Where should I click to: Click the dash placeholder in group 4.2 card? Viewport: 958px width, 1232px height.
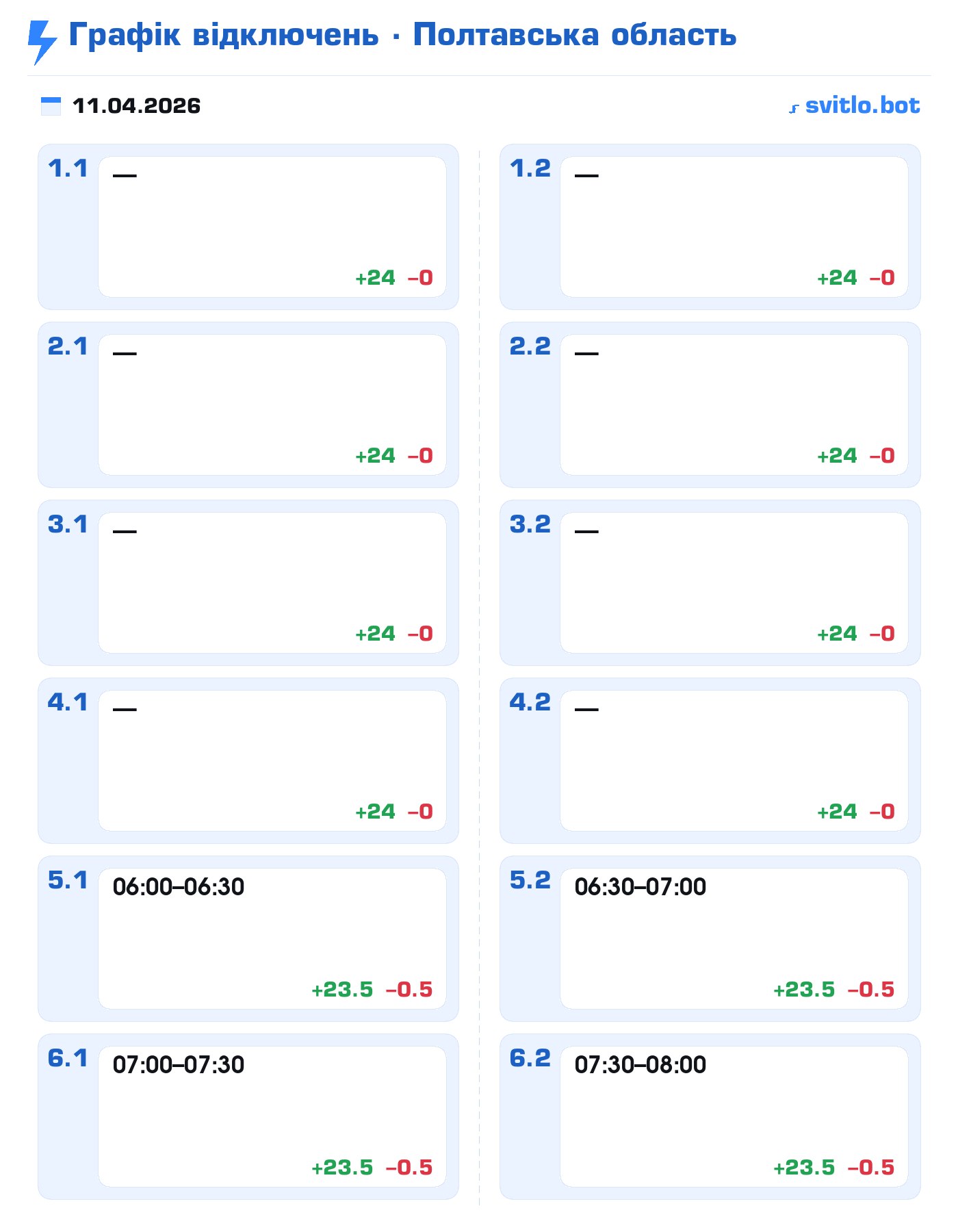point(586,709)
